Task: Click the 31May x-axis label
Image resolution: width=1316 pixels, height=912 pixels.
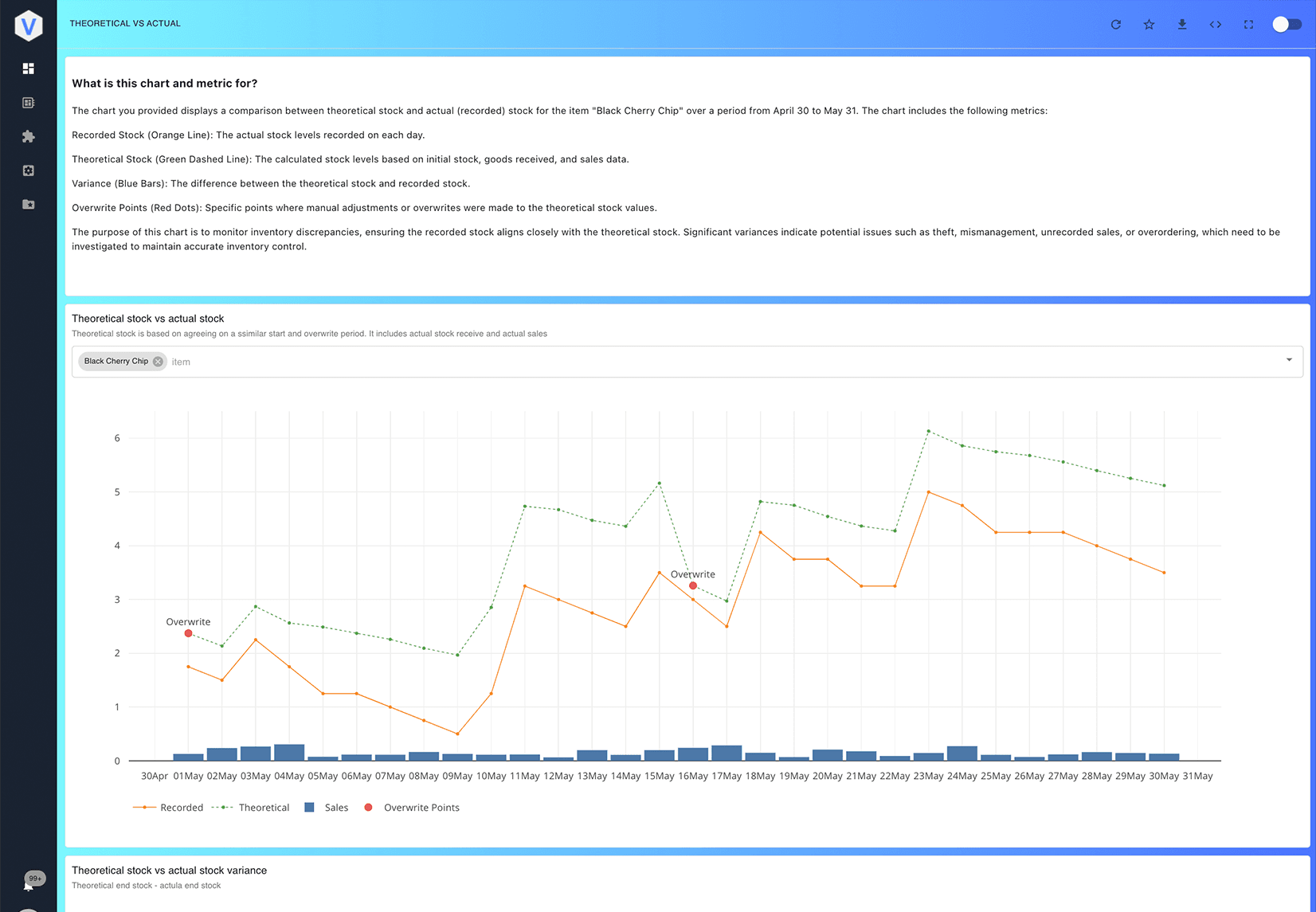Action: point(1198,777)
